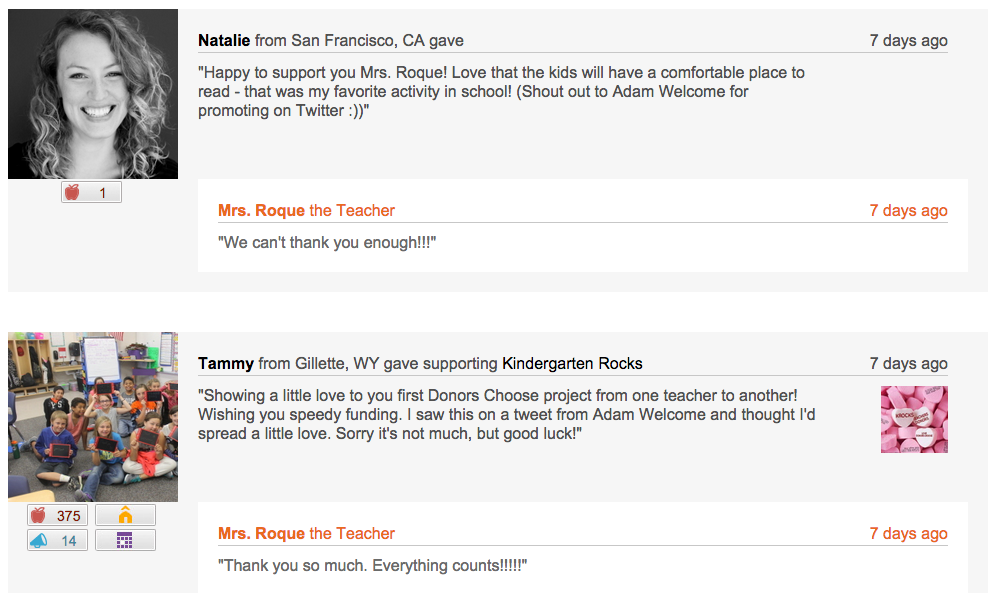Open Tammy's classroom group photo
Screen dimensions: 993x593
[93, 417]
